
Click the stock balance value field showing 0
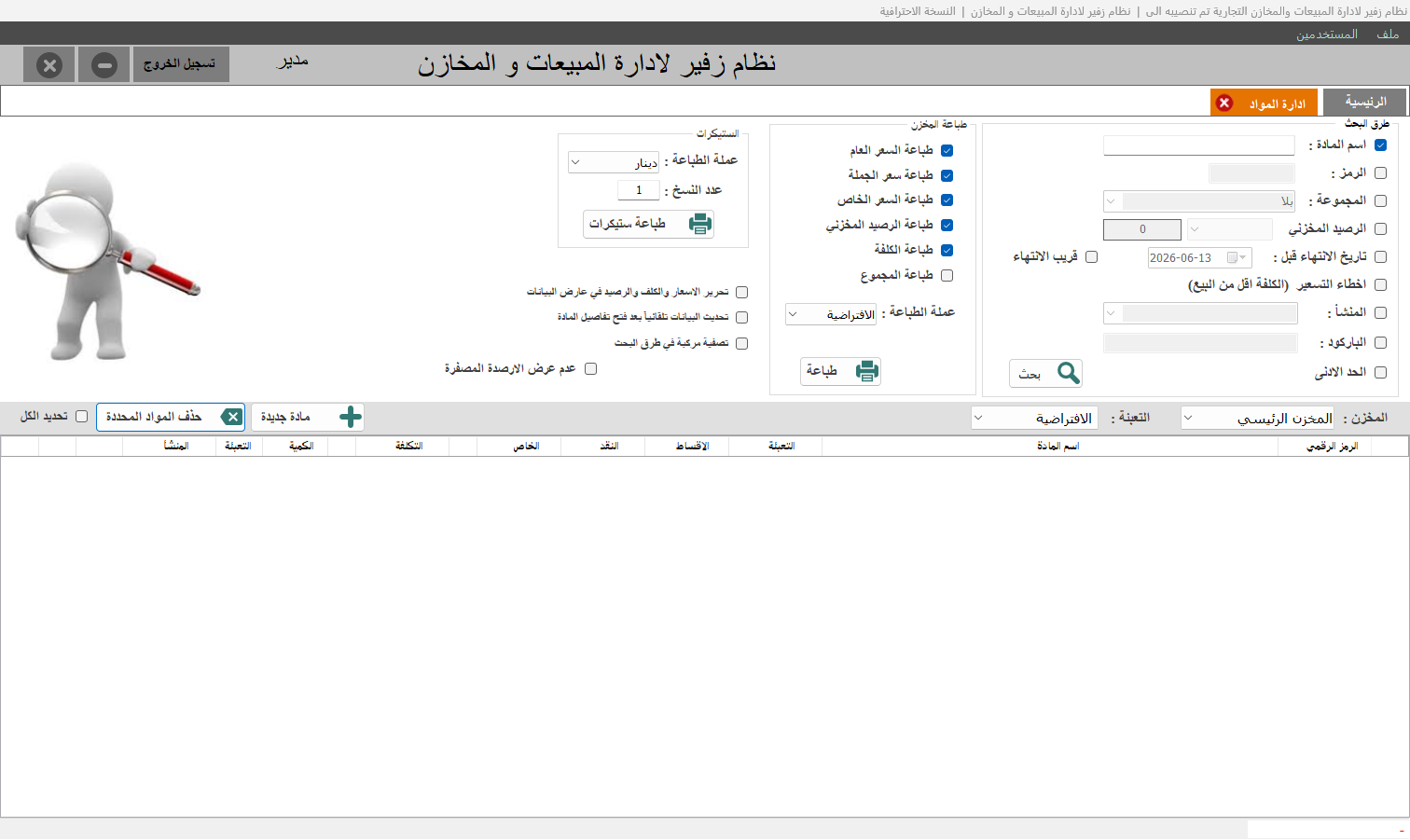[x=1142, y=229]
